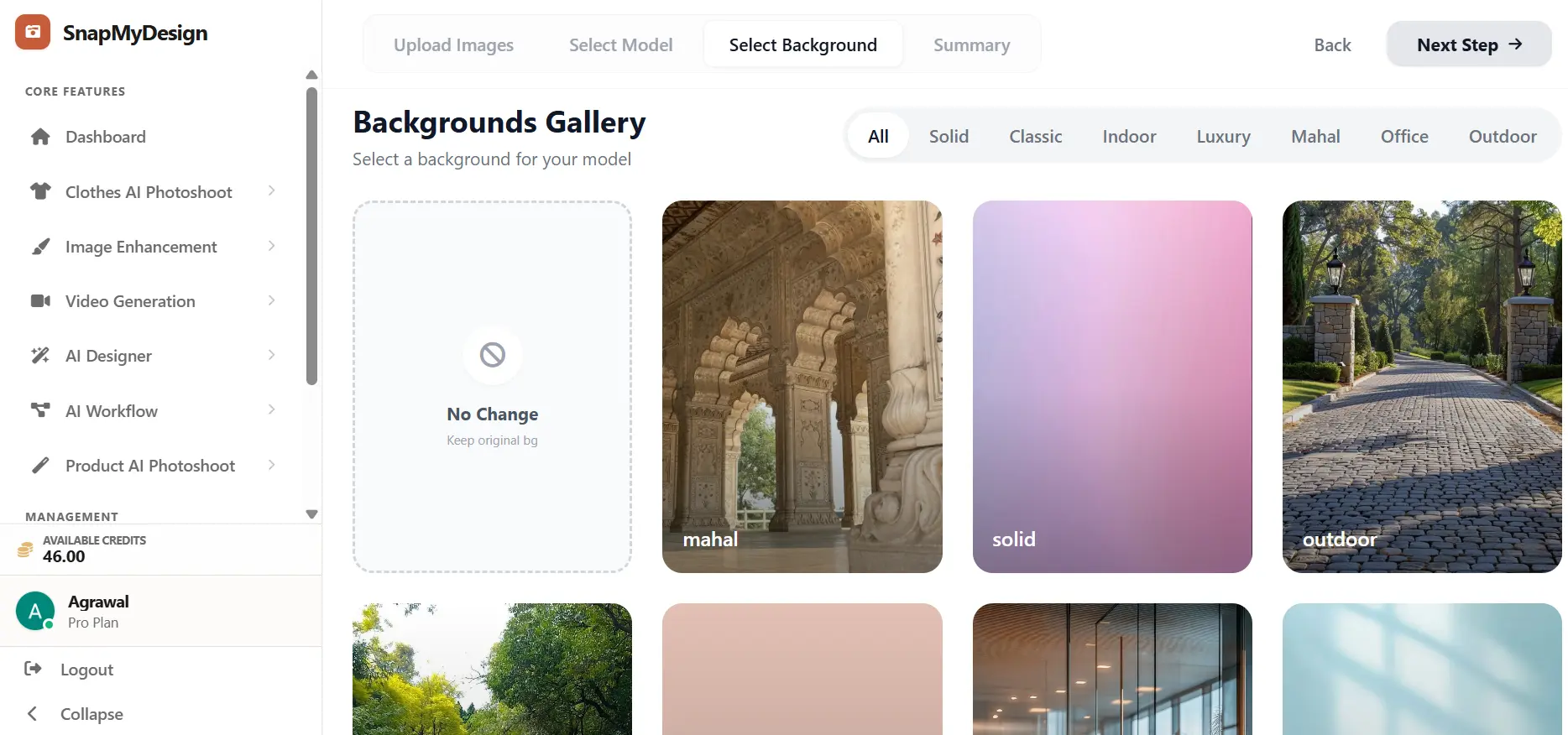The height and width of the screenshot is (735, 1568).
Task: Click the No Change prohibited circle icon
Action: [x=493, y=355]
